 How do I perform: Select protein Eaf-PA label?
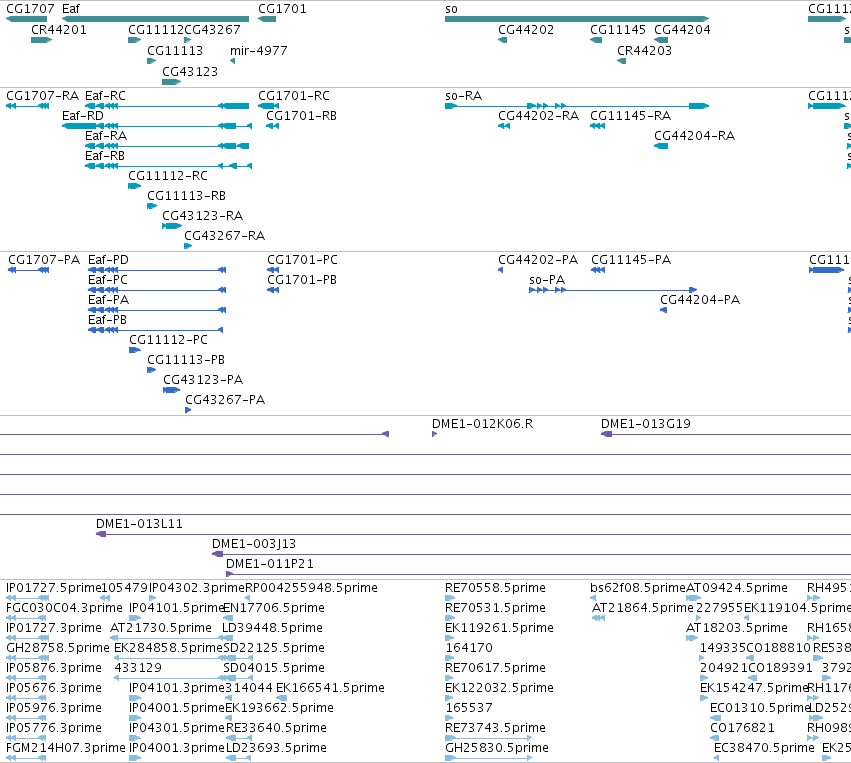(109, 300)
